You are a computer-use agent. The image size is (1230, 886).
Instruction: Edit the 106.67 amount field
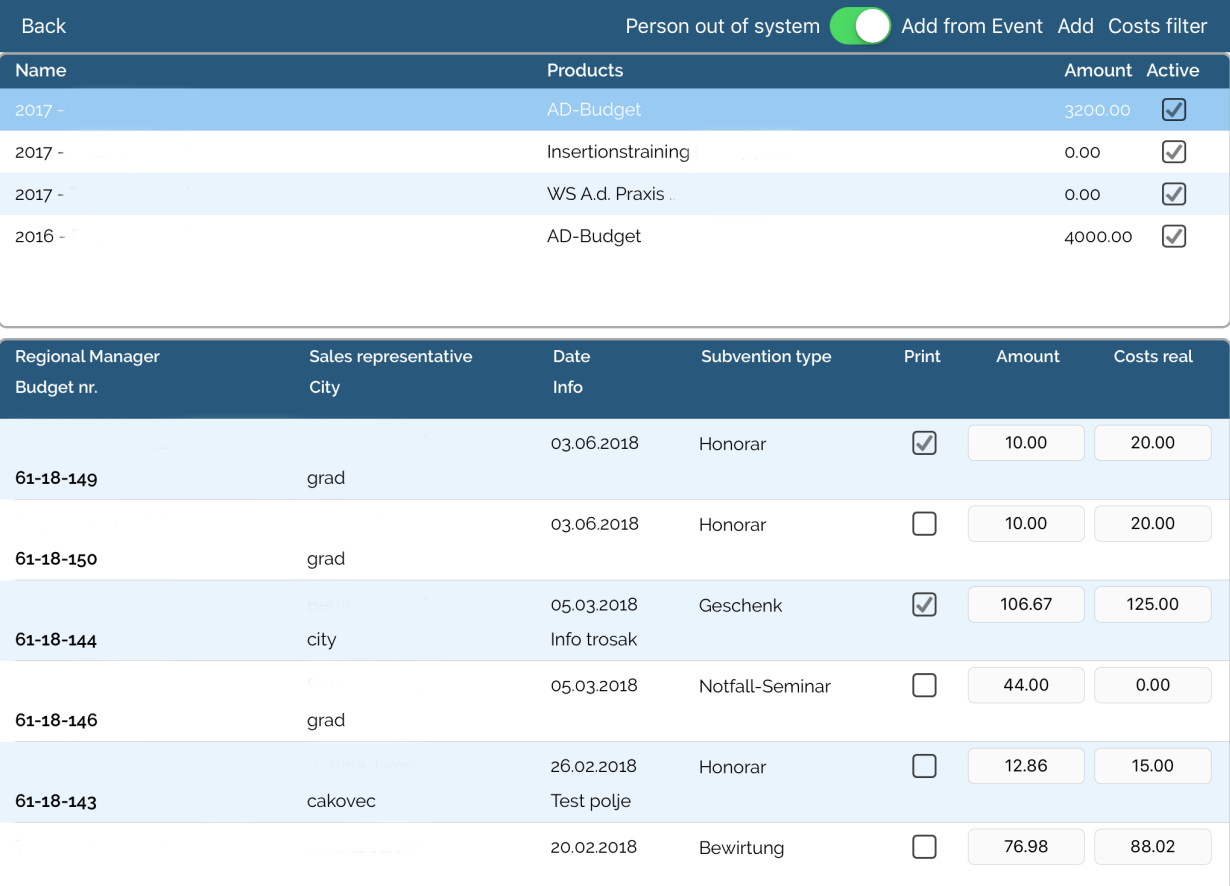[x=1025, y=604]
